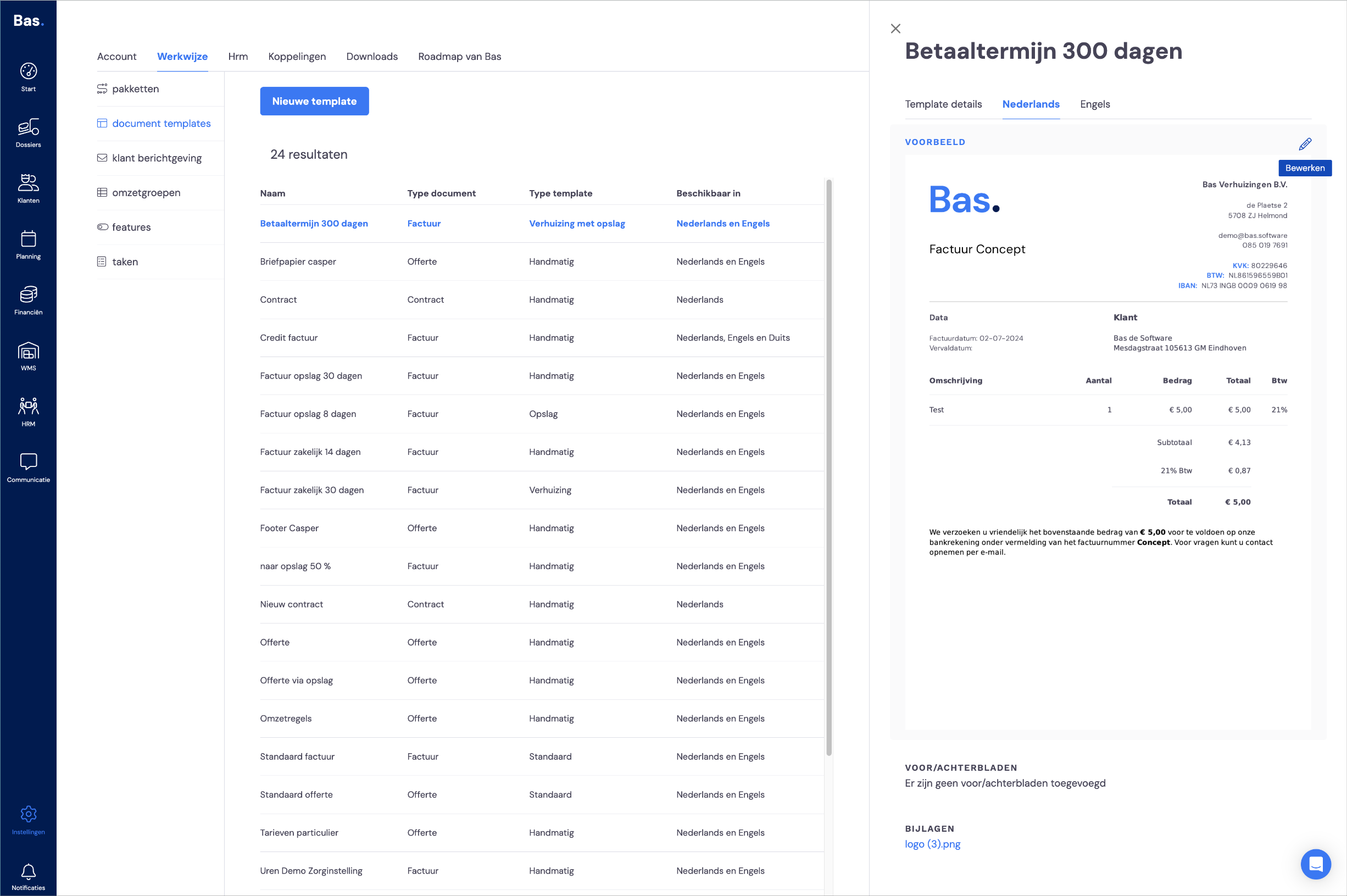Click Factuur Concept heading in preview
1347x896 pixels.
click(x=977, y=249)
